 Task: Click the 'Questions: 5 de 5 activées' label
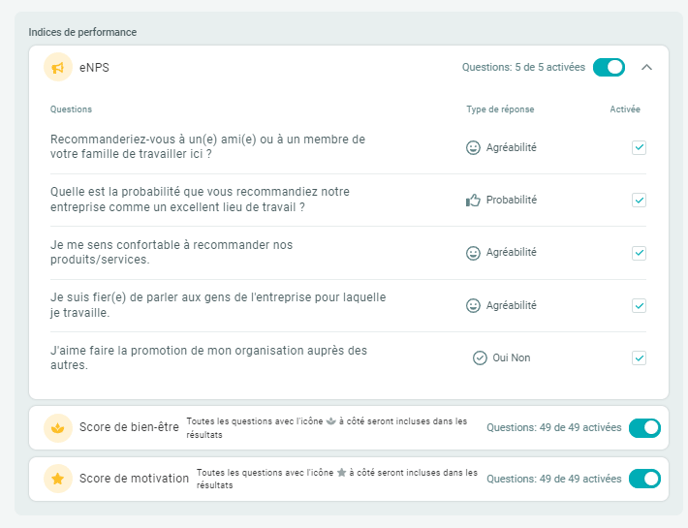pos(523,68)
